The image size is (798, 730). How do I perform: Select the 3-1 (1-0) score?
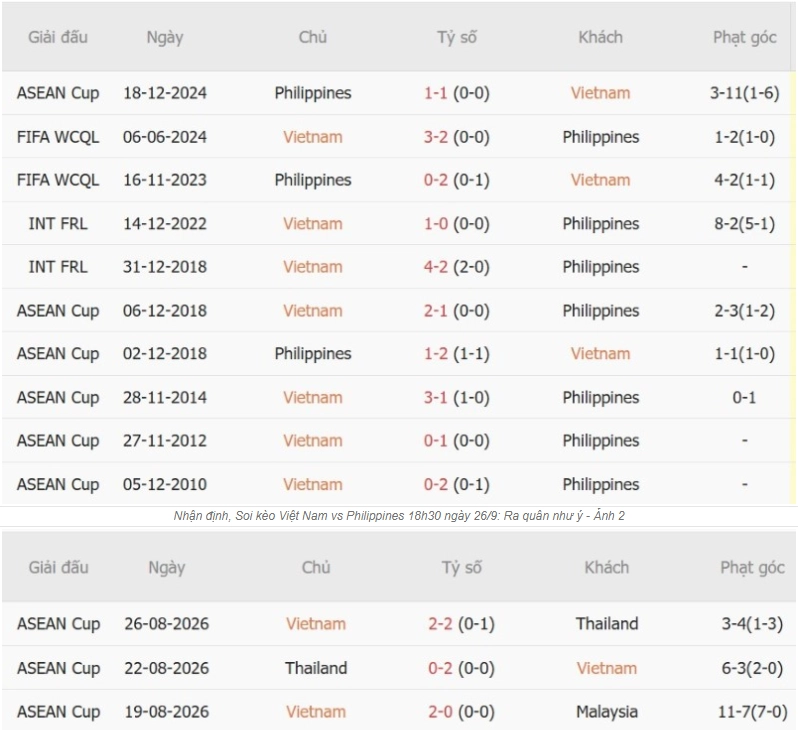point(457,398)
